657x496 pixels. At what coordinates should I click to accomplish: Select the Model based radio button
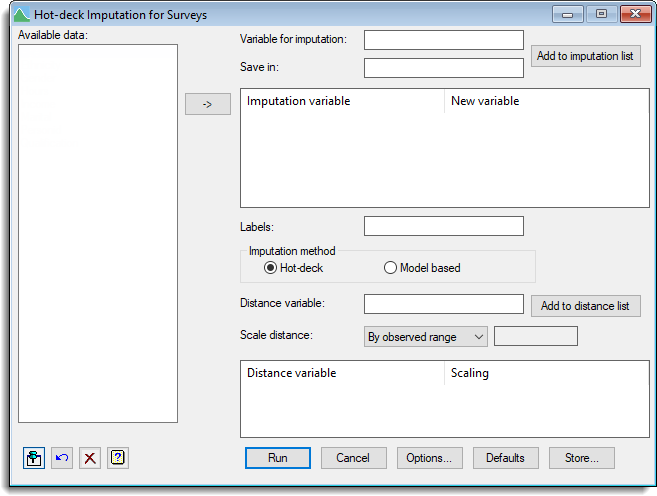pos(390,268)
